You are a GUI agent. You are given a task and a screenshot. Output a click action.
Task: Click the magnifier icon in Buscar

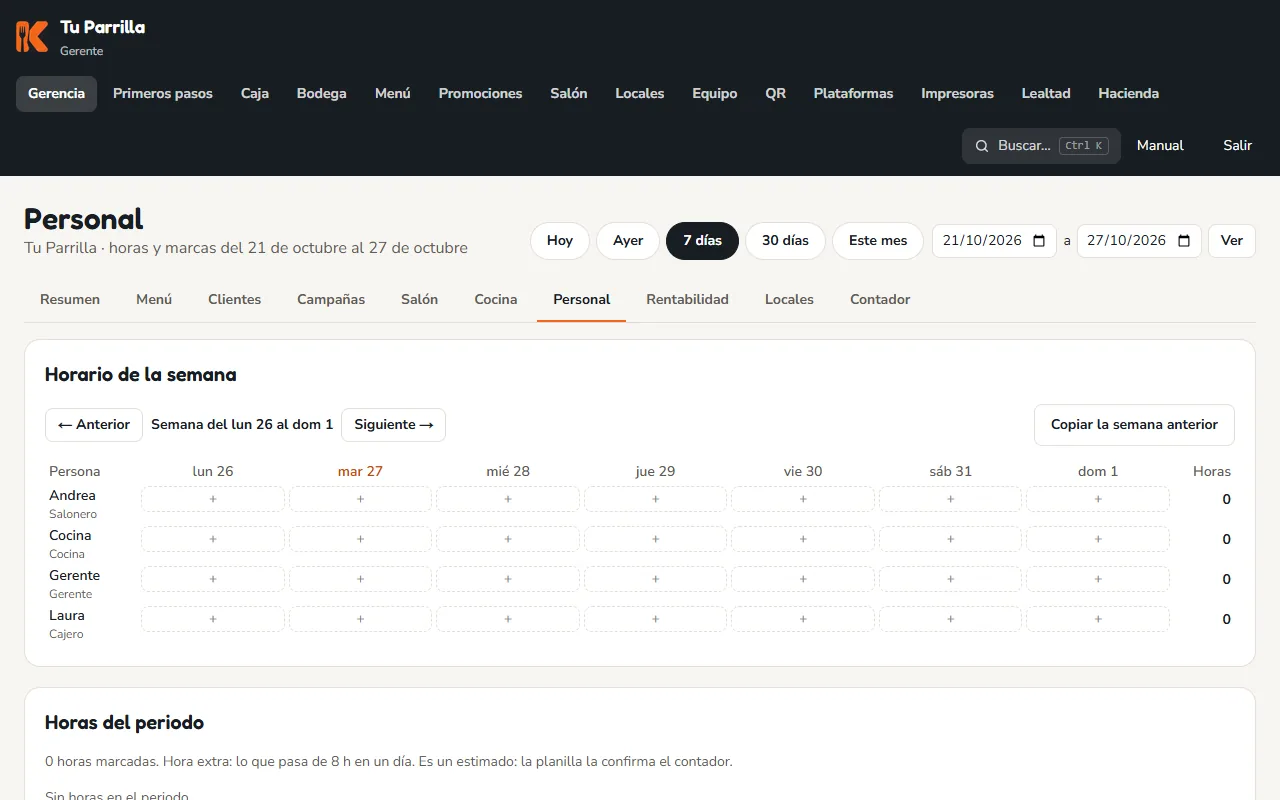(982, 146)
